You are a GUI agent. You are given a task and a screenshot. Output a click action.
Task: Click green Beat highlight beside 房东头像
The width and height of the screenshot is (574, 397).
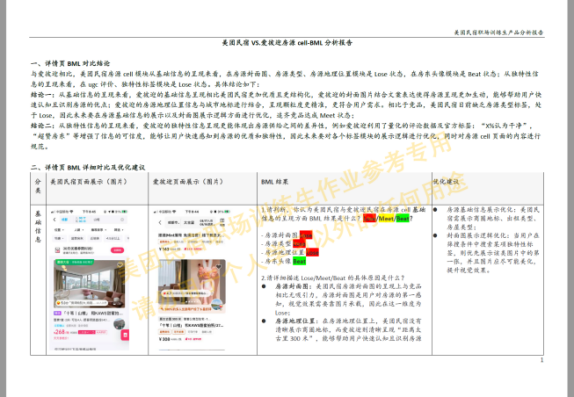[x=299, y=261]
